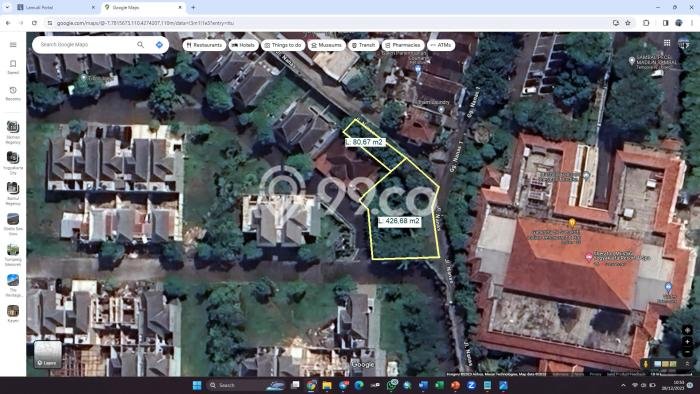Open the Chrome three-dot menu
The height and width of the screenshot is (394, 700).
692,23
